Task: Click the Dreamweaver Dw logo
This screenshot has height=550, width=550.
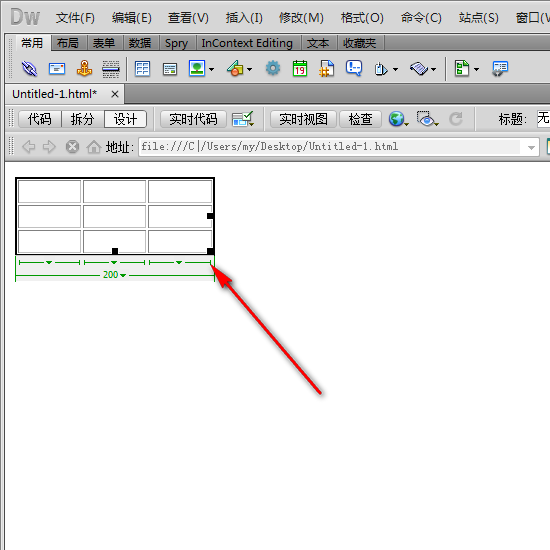Action: (25, 17)
